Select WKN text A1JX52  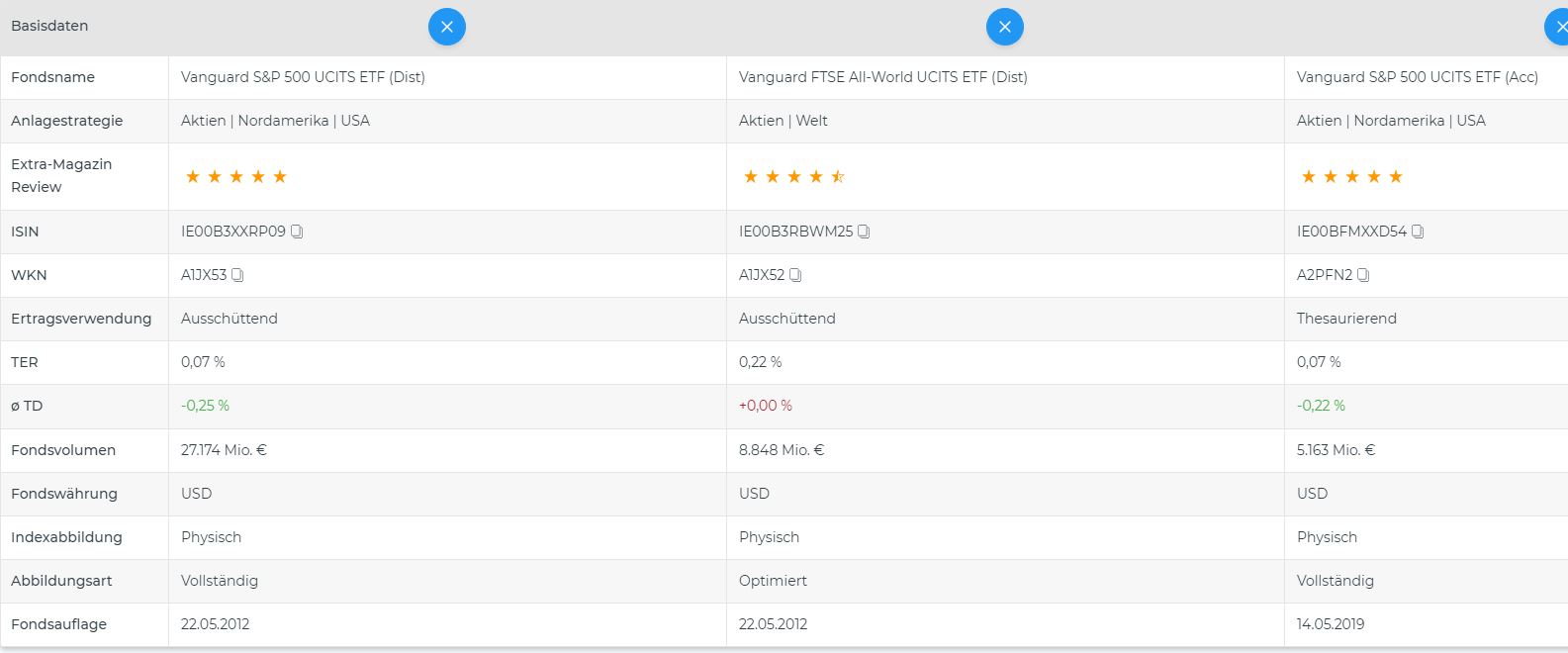tap(762, 275)
